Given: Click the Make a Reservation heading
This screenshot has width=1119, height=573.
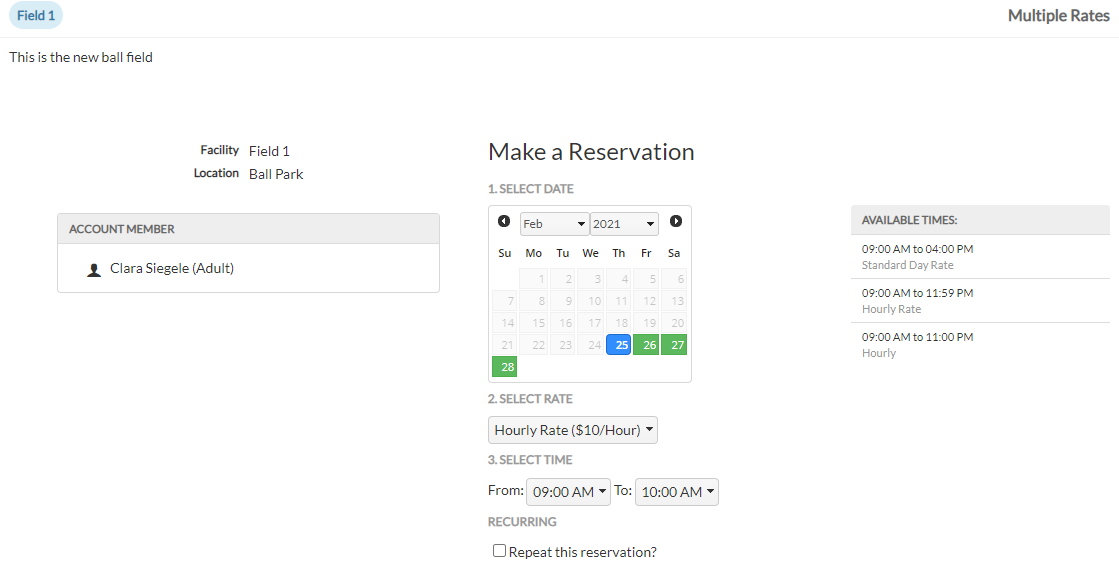Looking at the screenshot, I should point(591,152).
